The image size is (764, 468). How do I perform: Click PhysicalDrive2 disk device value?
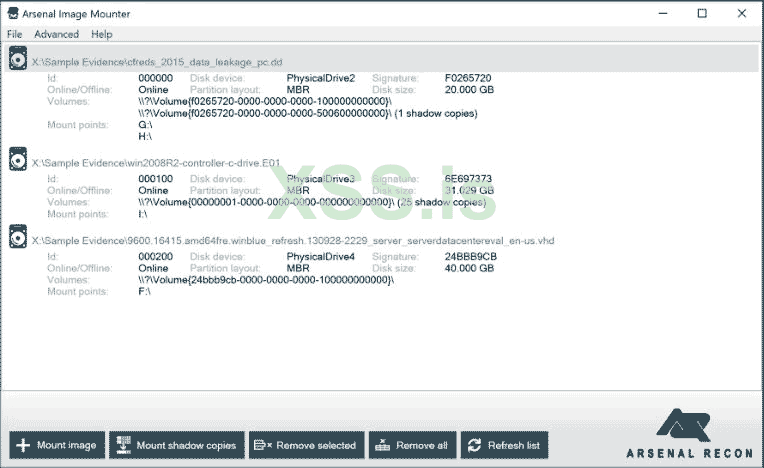[321, 78]
